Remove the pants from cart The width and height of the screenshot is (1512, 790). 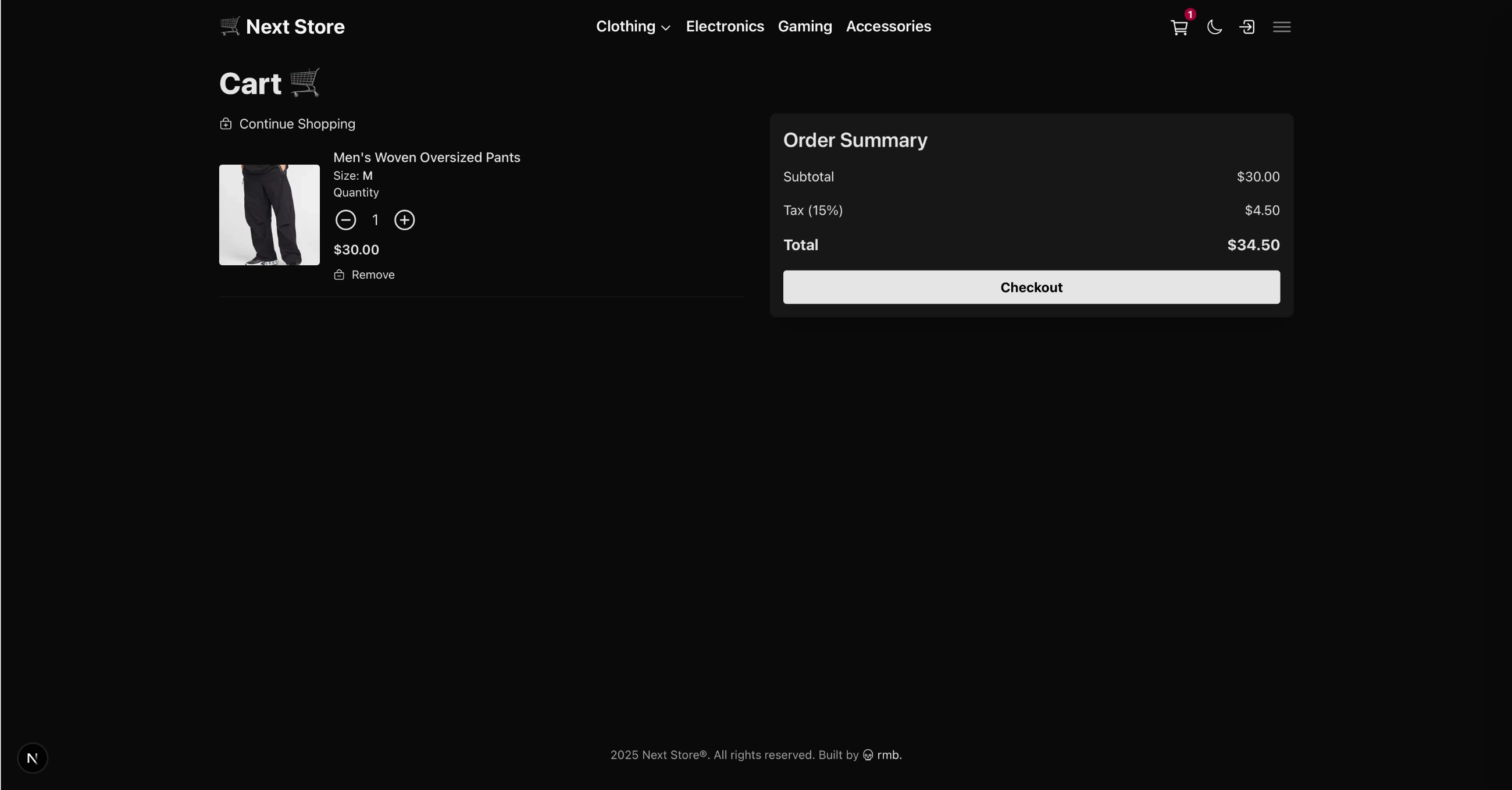click(373, 275)
